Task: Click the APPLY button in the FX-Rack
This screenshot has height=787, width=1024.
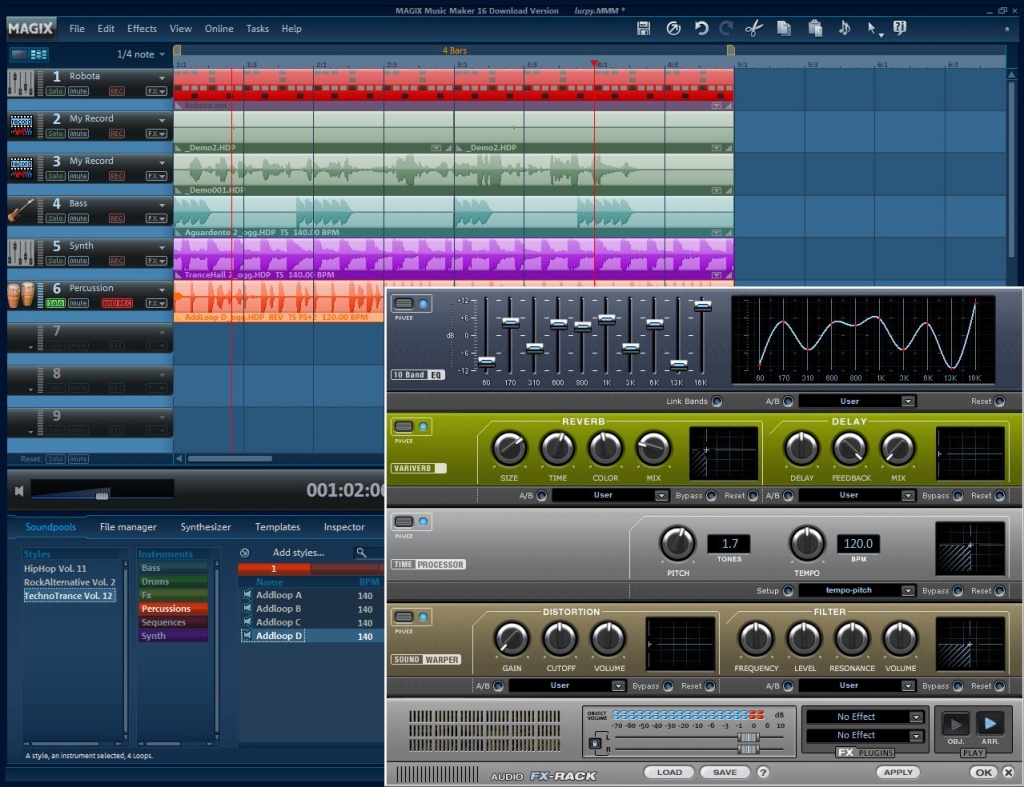Action: click(897, 772)
